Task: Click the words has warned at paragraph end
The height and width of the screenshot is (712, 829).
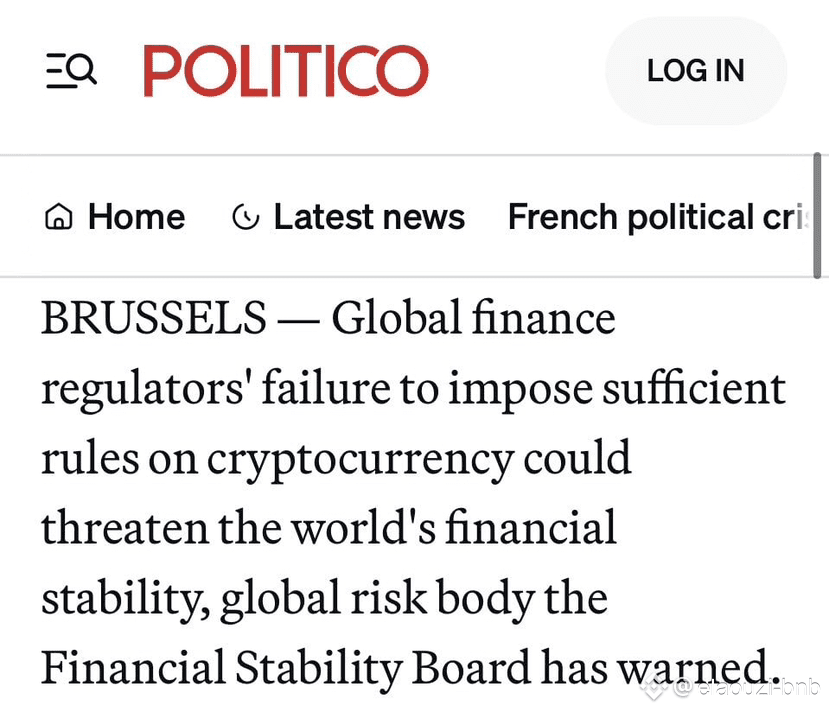Action: pos(660,668)
